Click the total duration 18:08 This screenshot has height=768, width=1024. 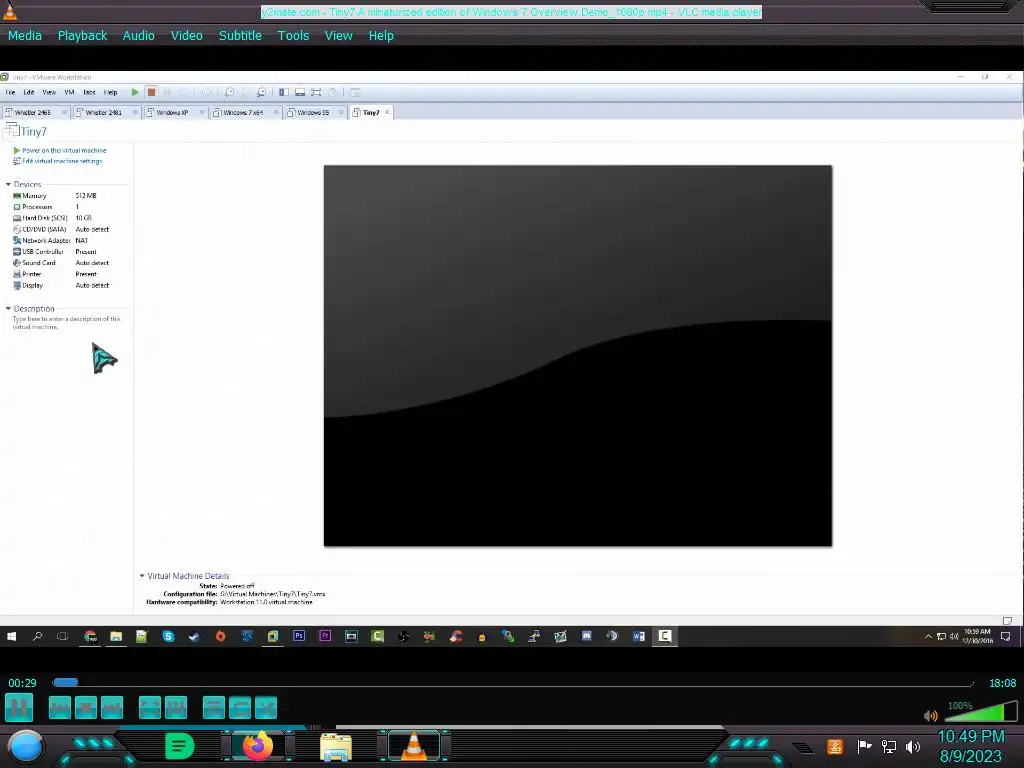point(1002,683)
